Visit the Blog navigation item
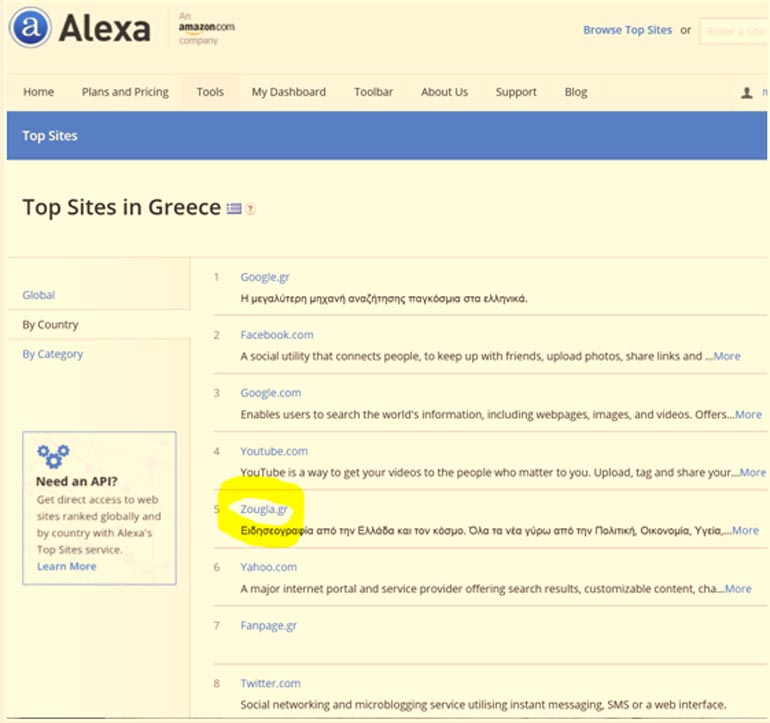The image size is (770, 723). pyautogui.click(x=576, y=92)
